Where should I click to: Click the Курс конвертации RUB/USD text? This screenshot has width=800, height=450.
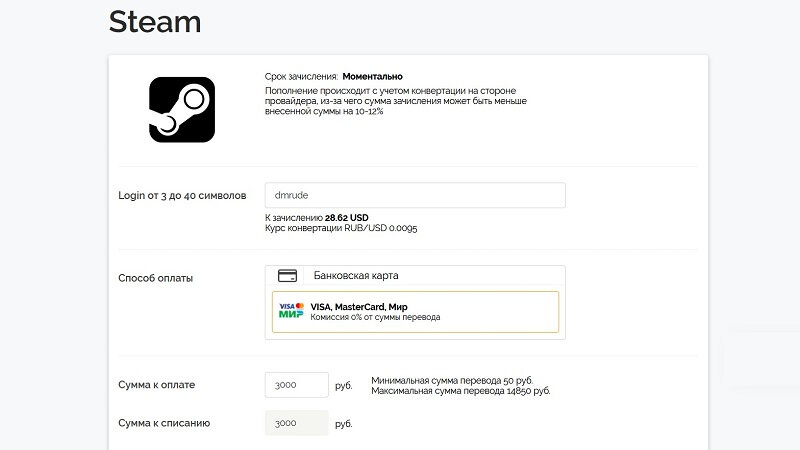341,228
